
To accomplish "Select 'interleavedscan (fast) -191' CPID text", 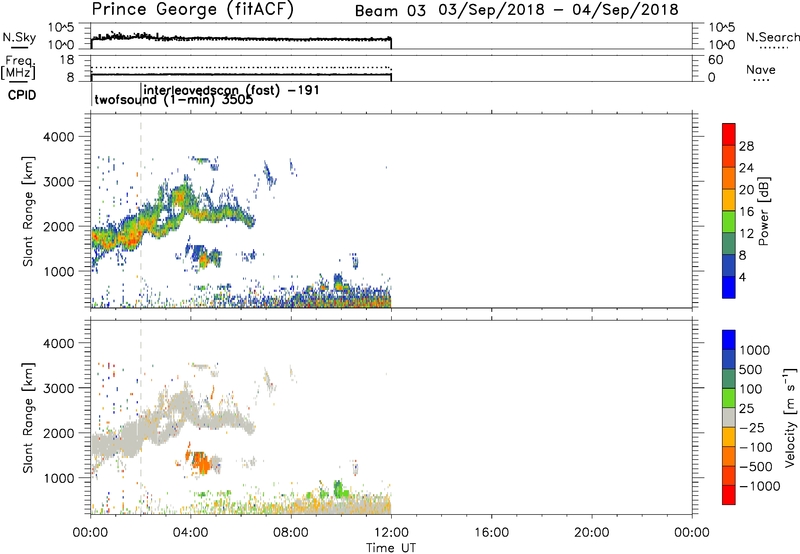I will 232,90.
